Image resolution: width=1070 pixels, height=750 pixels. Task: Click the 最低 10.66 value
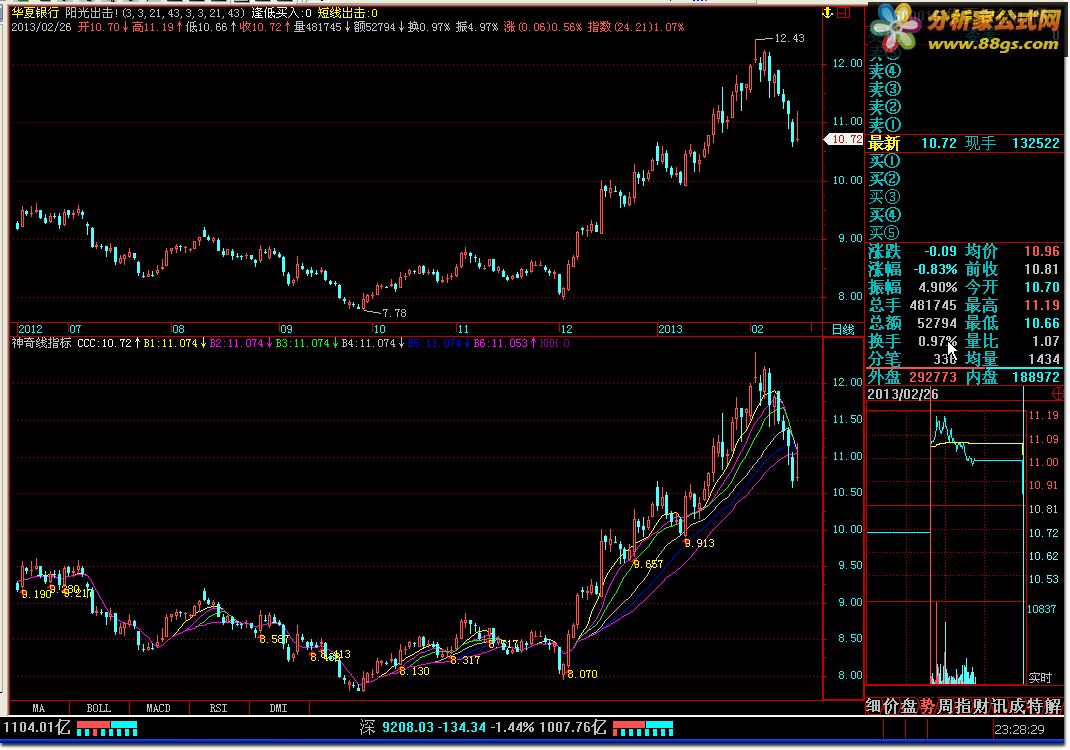1042,323
